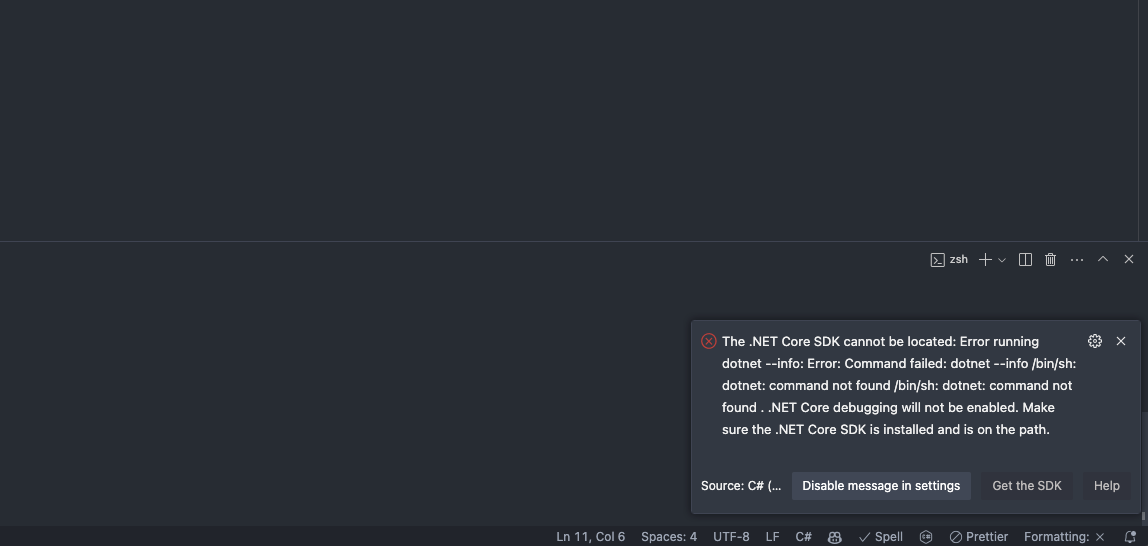Maximize panel size with chevron up
The height and width of the screenshot is (546, 1148).
[1103, 259]
